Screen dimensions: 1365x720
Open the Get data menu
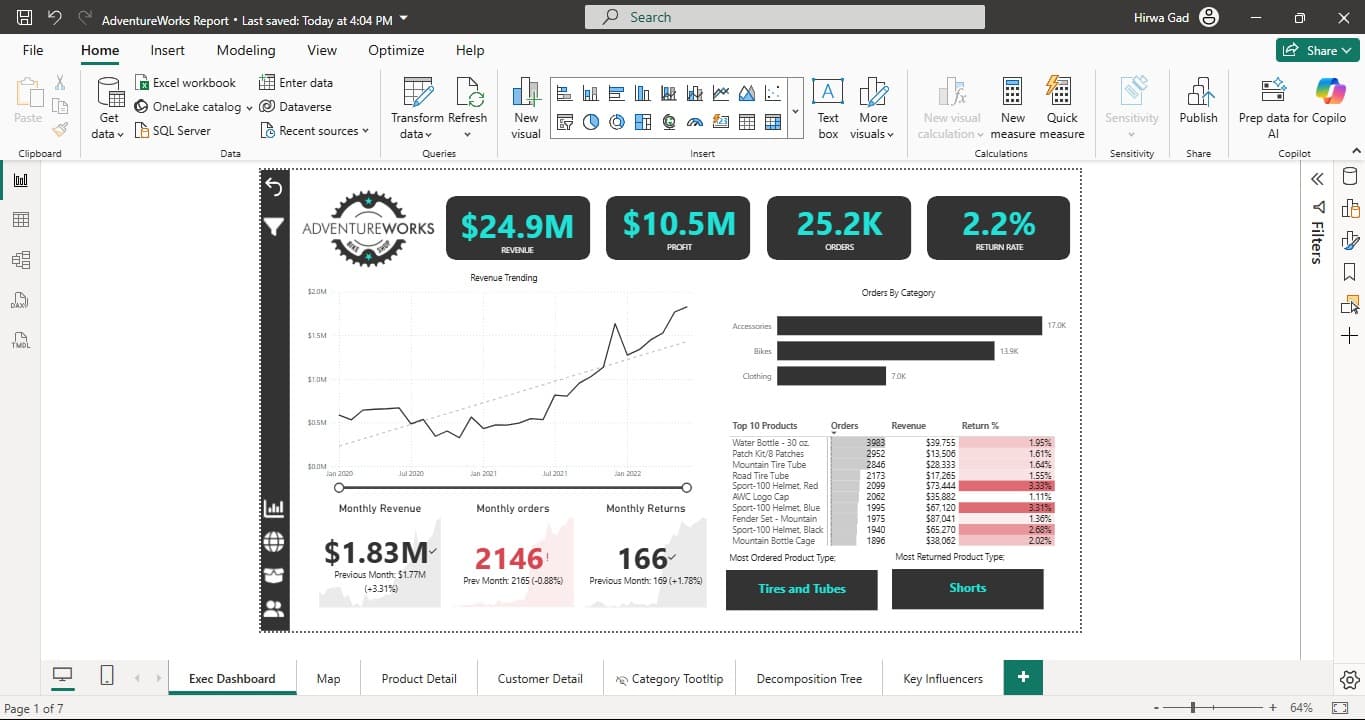point(109,108)
